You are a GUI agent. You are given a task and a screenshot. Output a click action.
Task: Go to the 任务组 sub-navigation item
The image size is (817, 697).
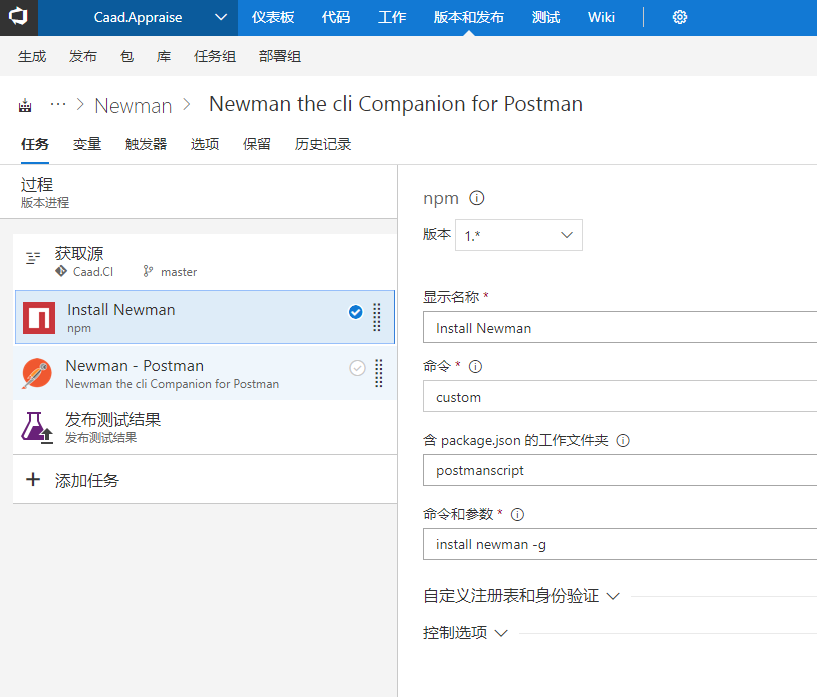tap(215, 56)
